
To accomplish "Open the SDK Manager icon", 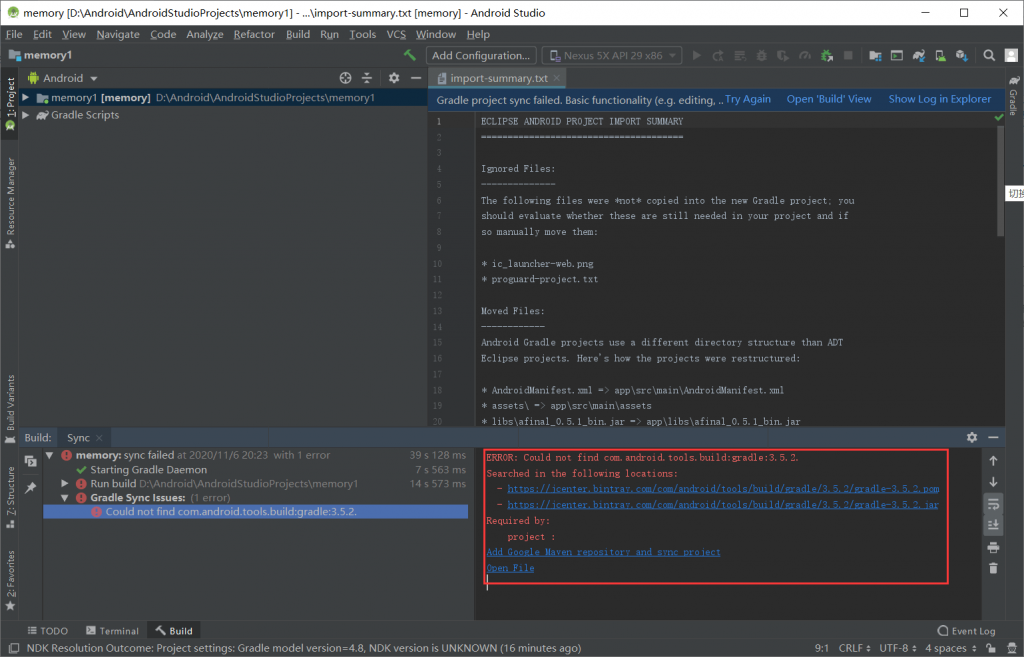I will pyautogui.click(x=962, y=56).
